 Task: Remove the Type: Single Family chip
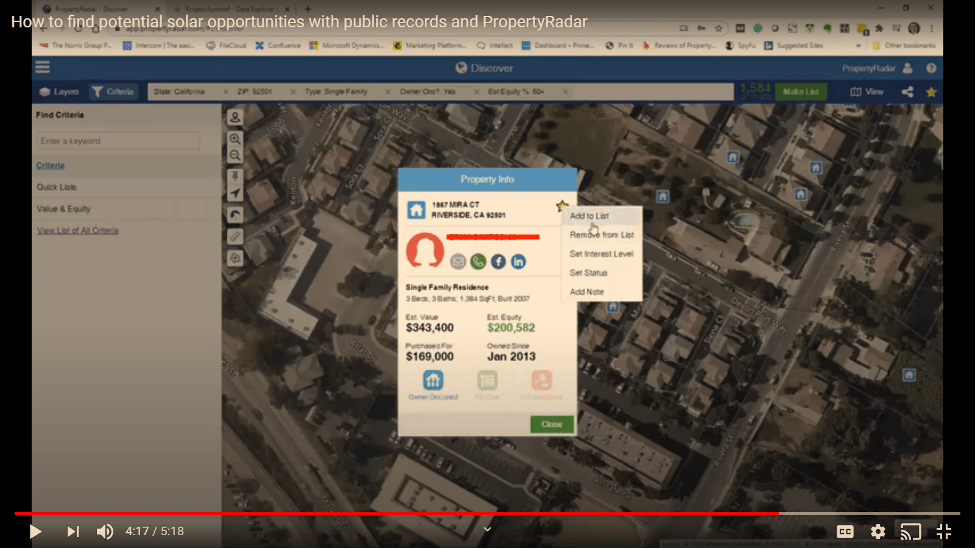[x=388, y=92]
